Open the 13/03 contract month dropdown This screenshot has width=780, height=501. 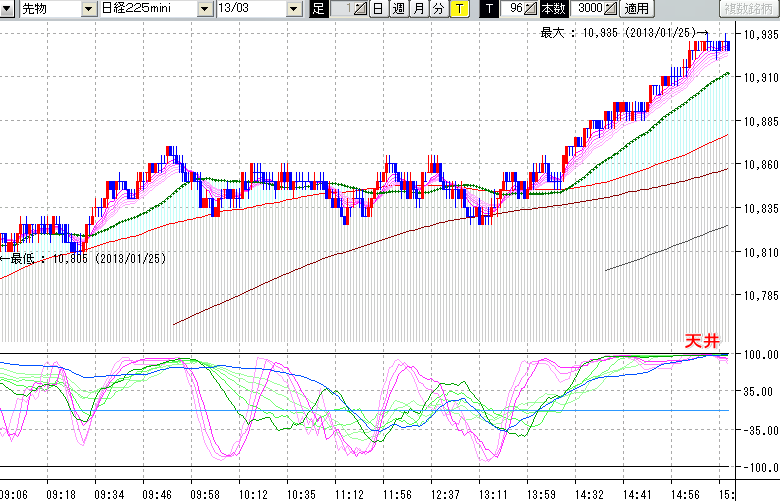(x=293, y=9)
